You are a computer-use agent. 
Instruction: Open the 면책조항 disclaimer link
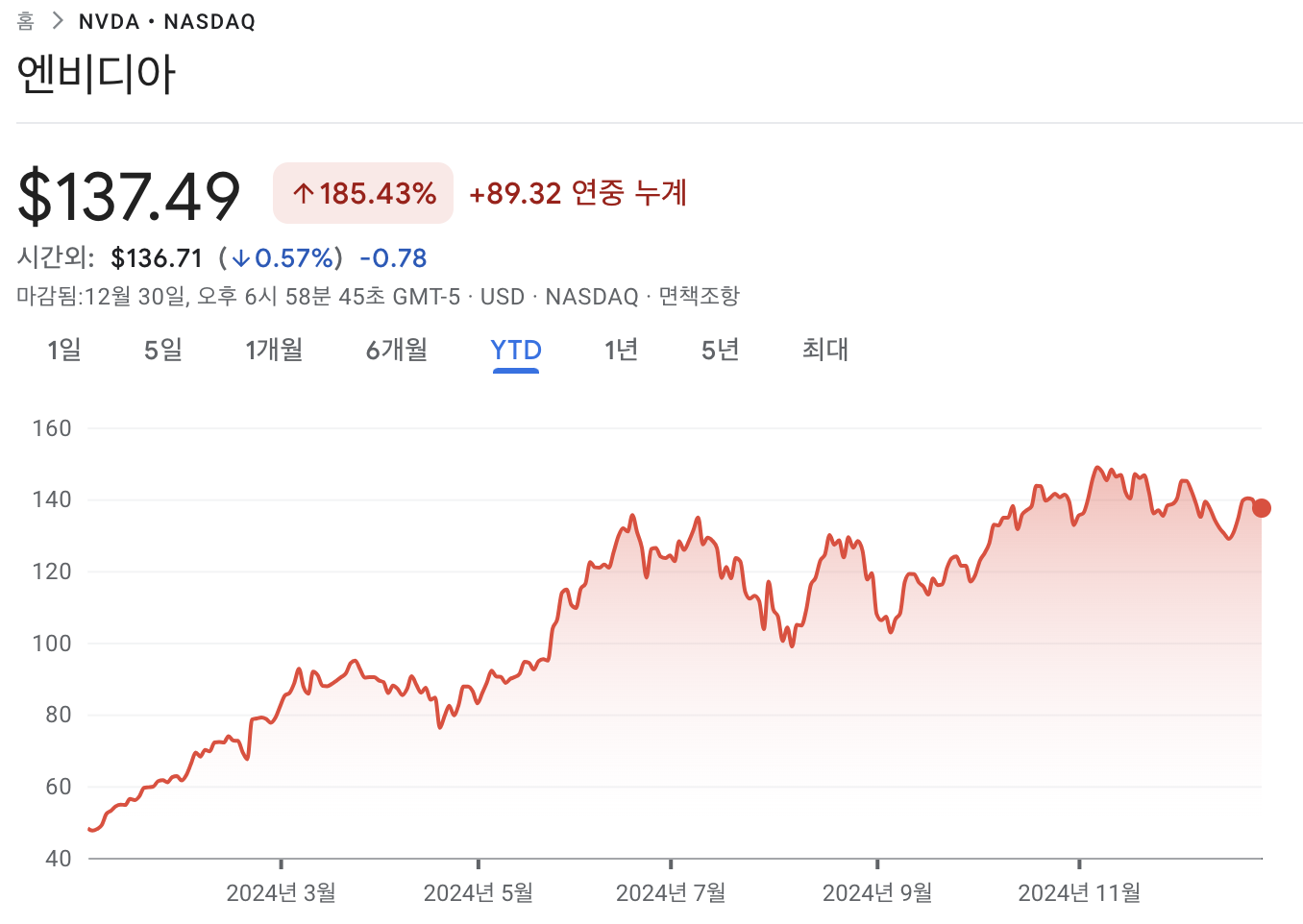point(699,296)
